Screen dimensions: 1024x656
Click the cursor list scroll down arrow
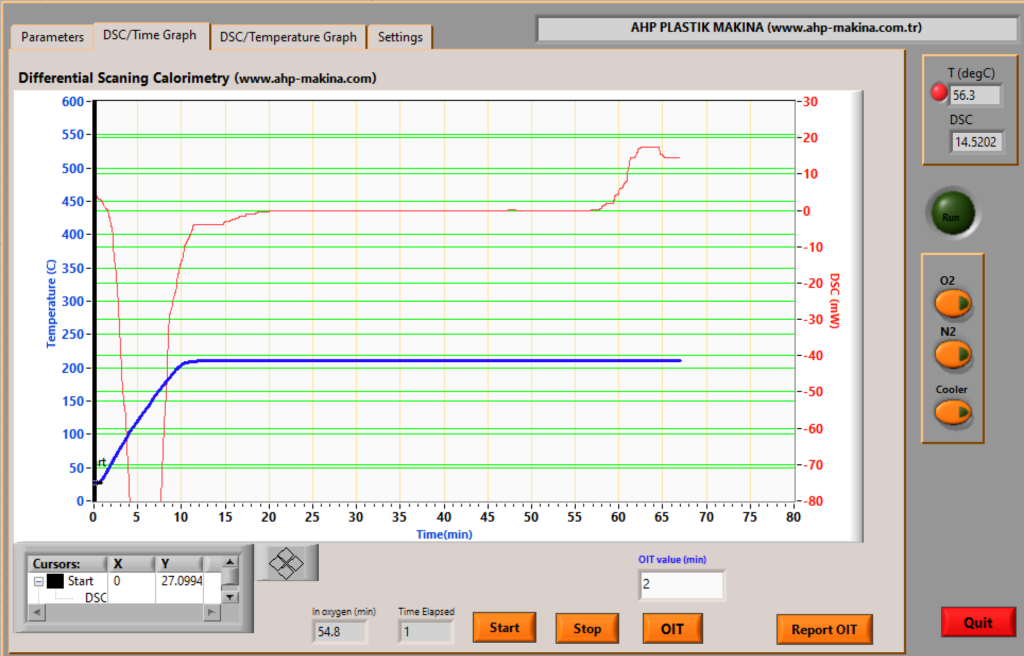[x=230, y=597]
